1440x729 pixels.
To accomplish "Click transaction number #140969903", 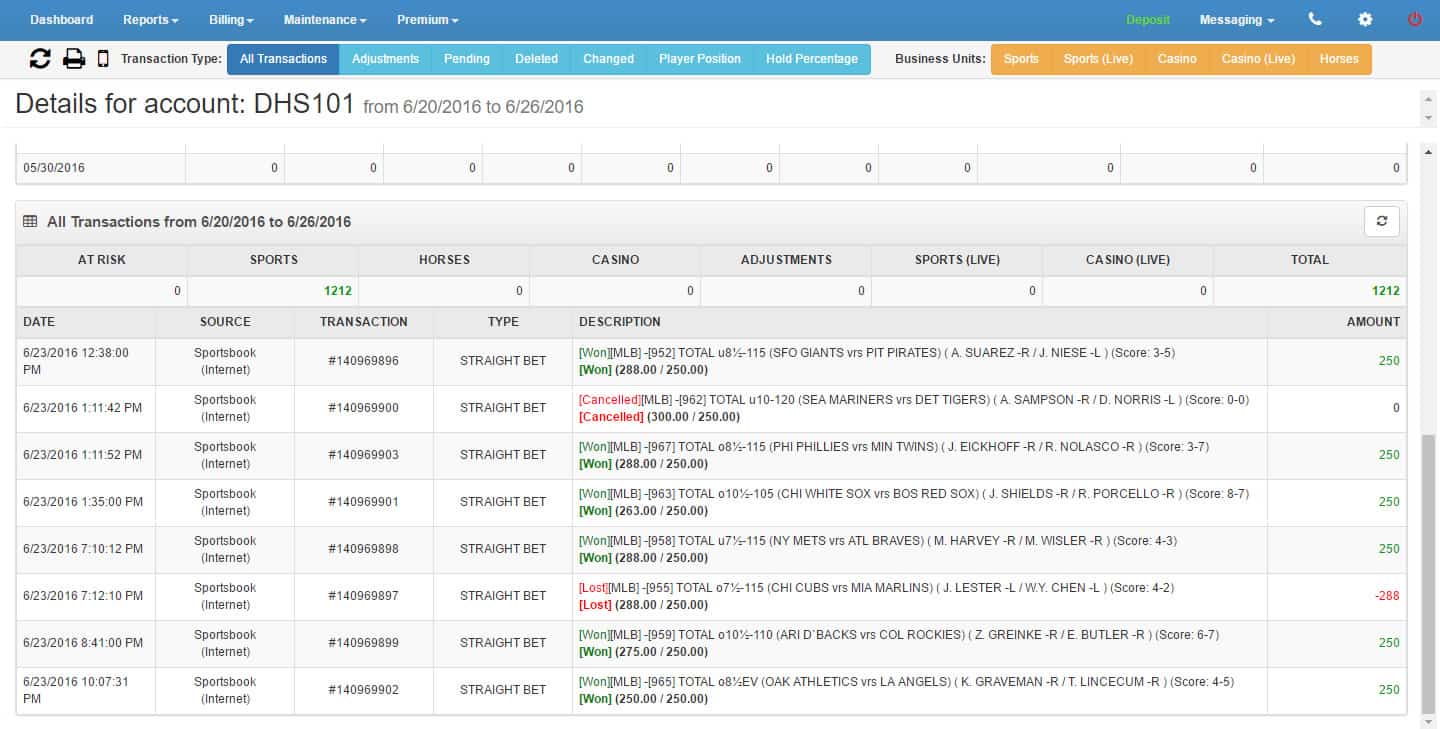I will coord(363,455).
